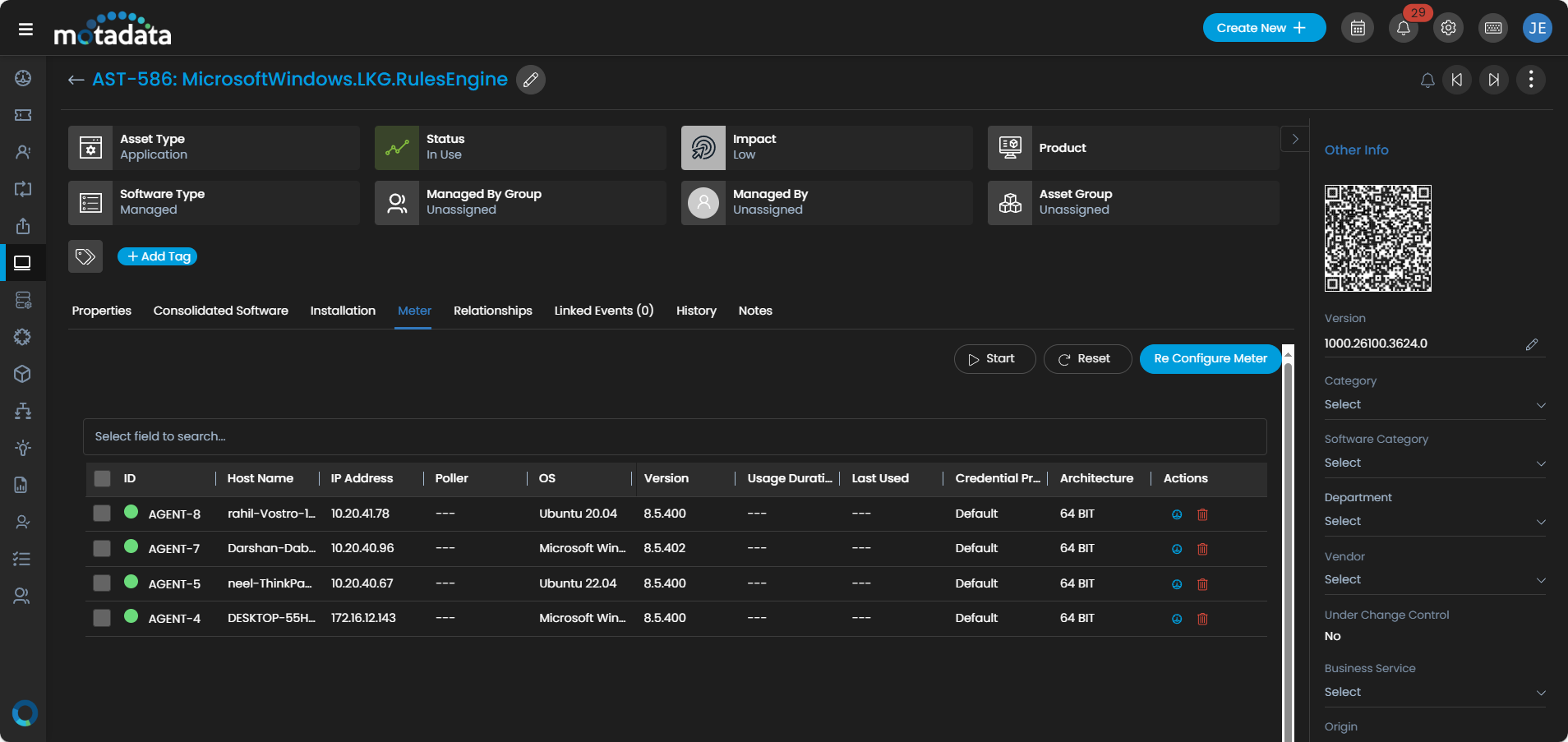Viewport: 1568px width, 742px height.
Task: Open JE user profile avatar
Action: point(1538,28)
